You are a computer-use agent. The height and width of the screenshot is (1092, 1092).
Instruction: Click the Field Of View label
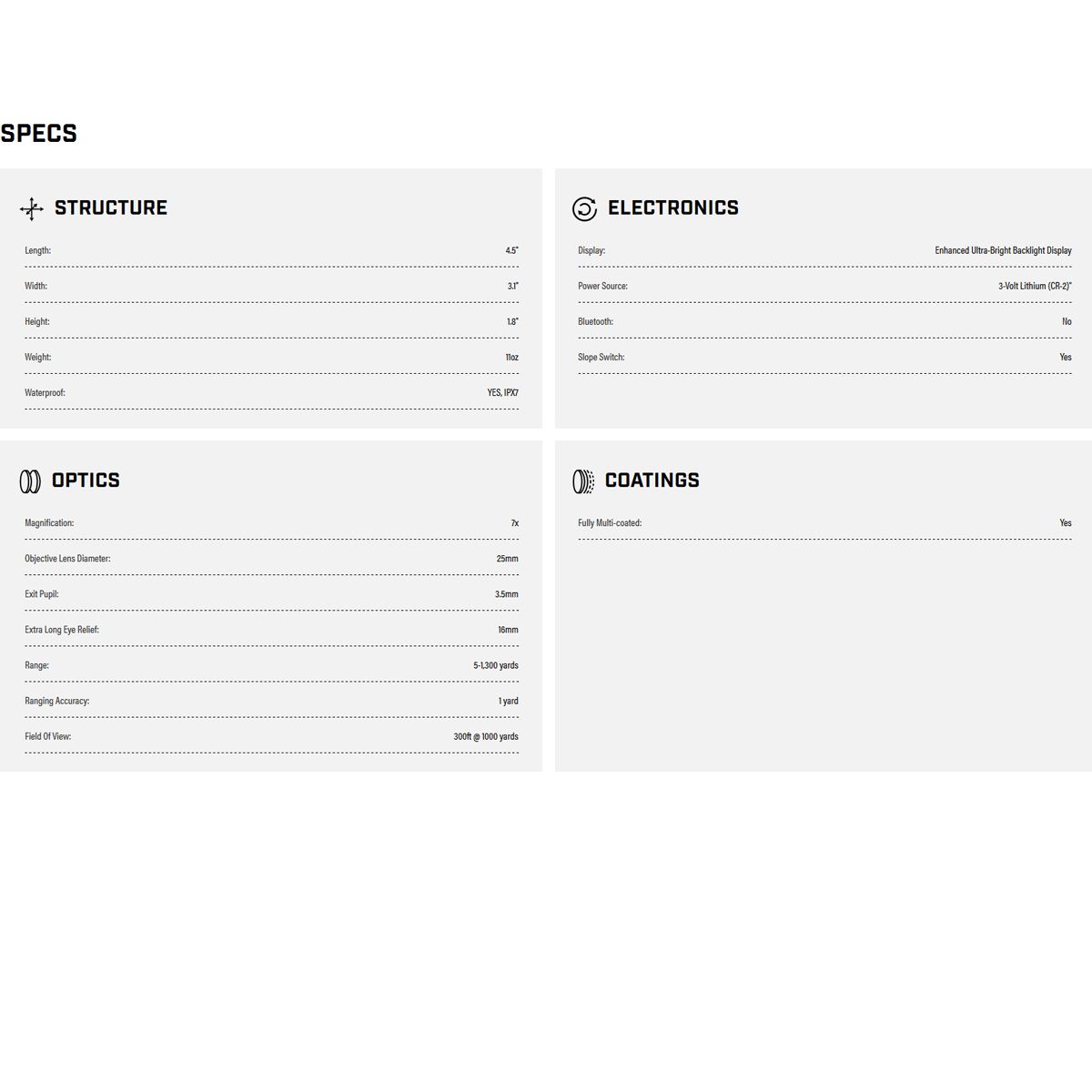(47, 736)
